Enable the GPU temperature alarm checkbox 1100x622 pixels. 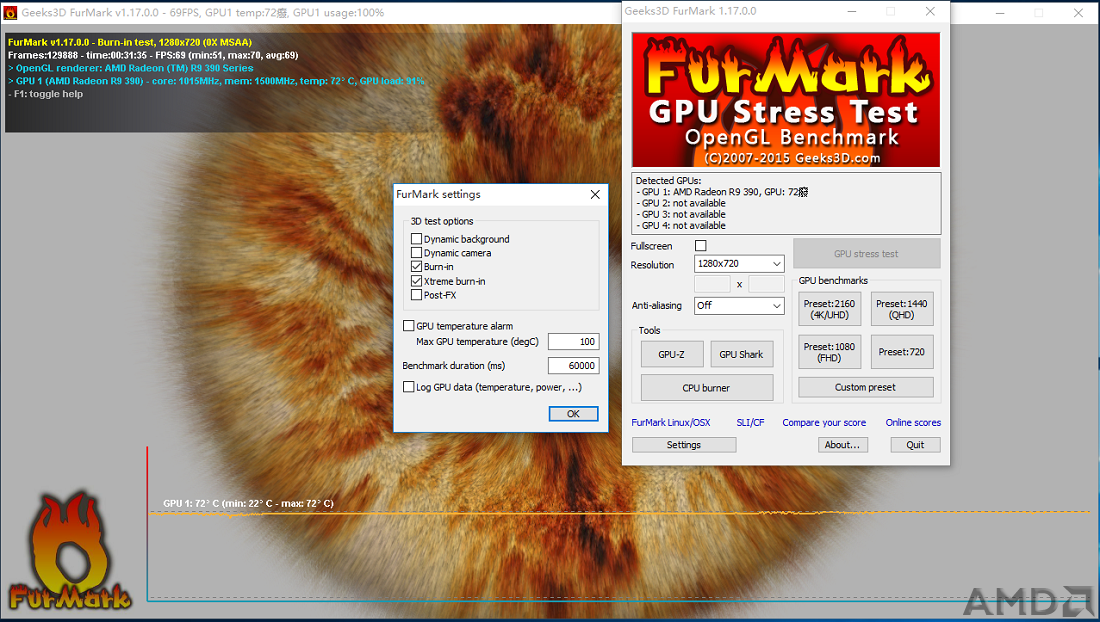408,326
